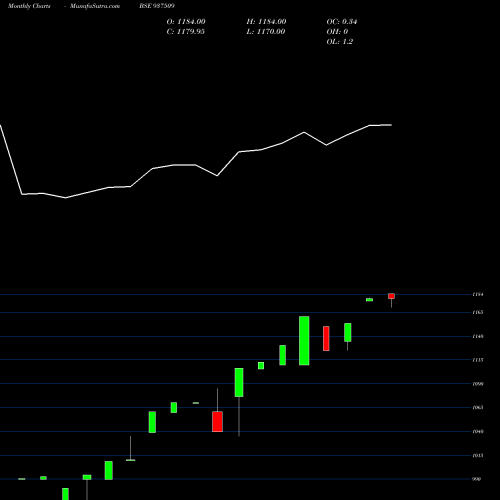Click the latest red candle at the top
This screenshot has width=500, height=500.
point(391,296)
